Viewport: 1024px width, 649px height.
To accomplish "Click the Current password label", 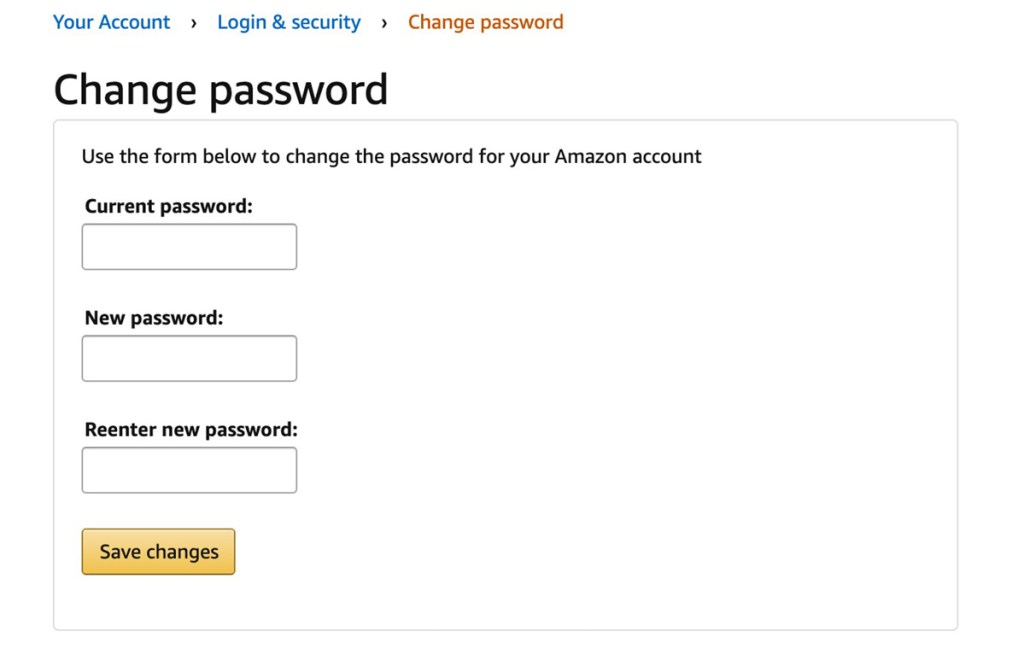I will coord(165,206).
